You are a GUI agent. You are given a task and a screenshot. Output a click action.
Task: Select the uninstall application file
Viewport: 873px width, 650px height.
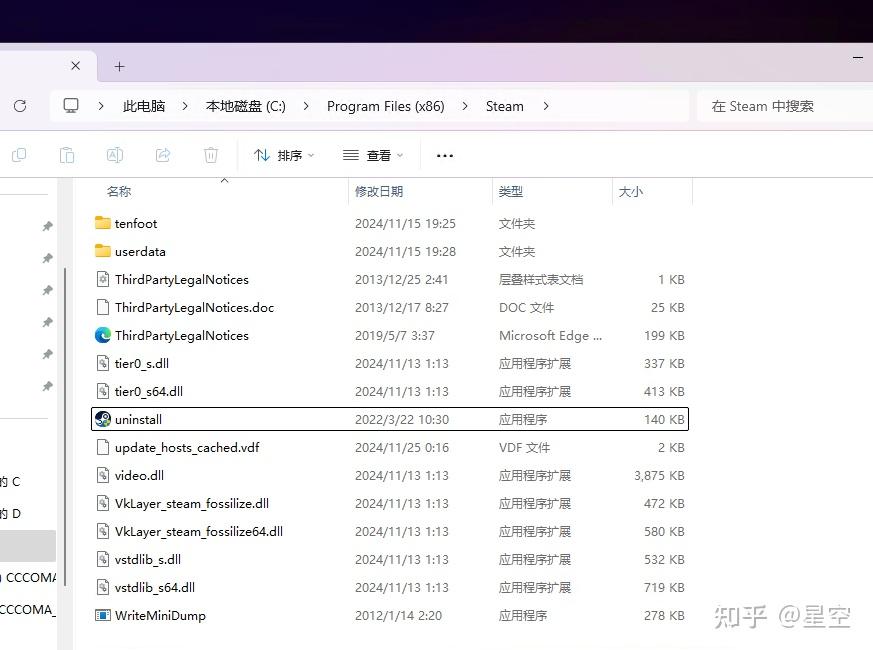tap(138, 419)
